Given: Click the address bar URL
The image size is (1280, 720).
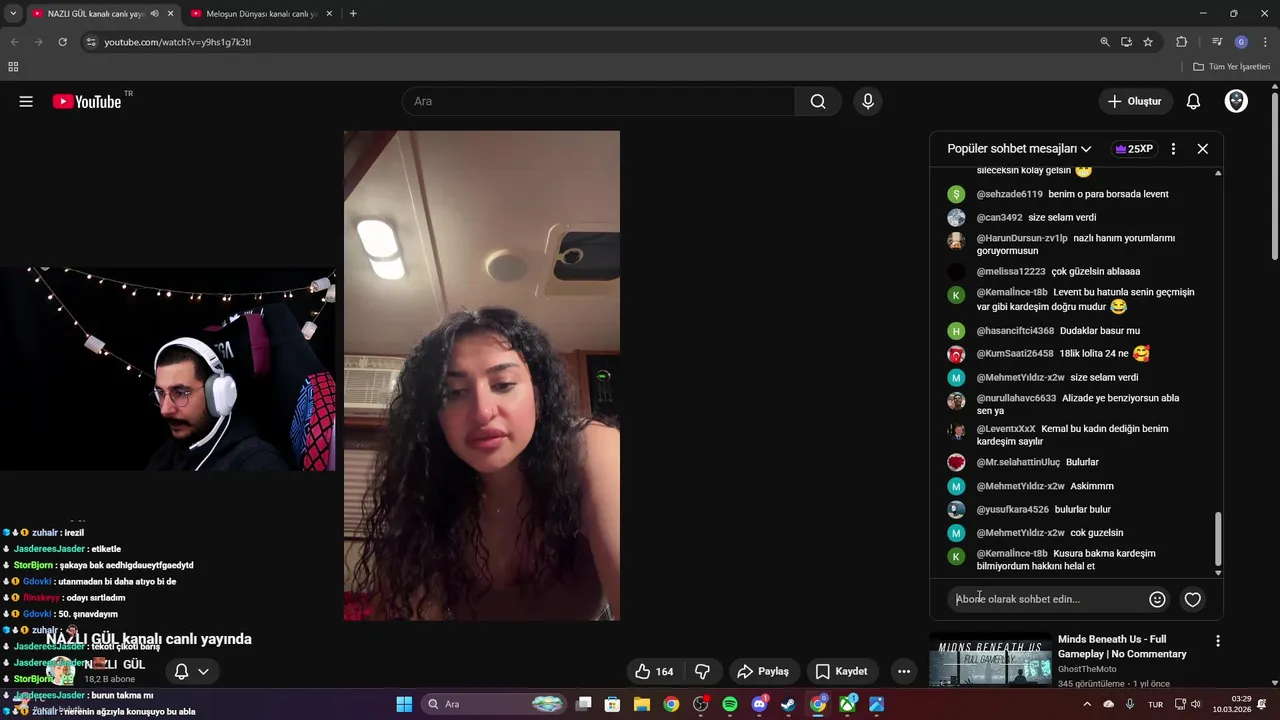Looking at the screenshot, I should pos(177,42).
